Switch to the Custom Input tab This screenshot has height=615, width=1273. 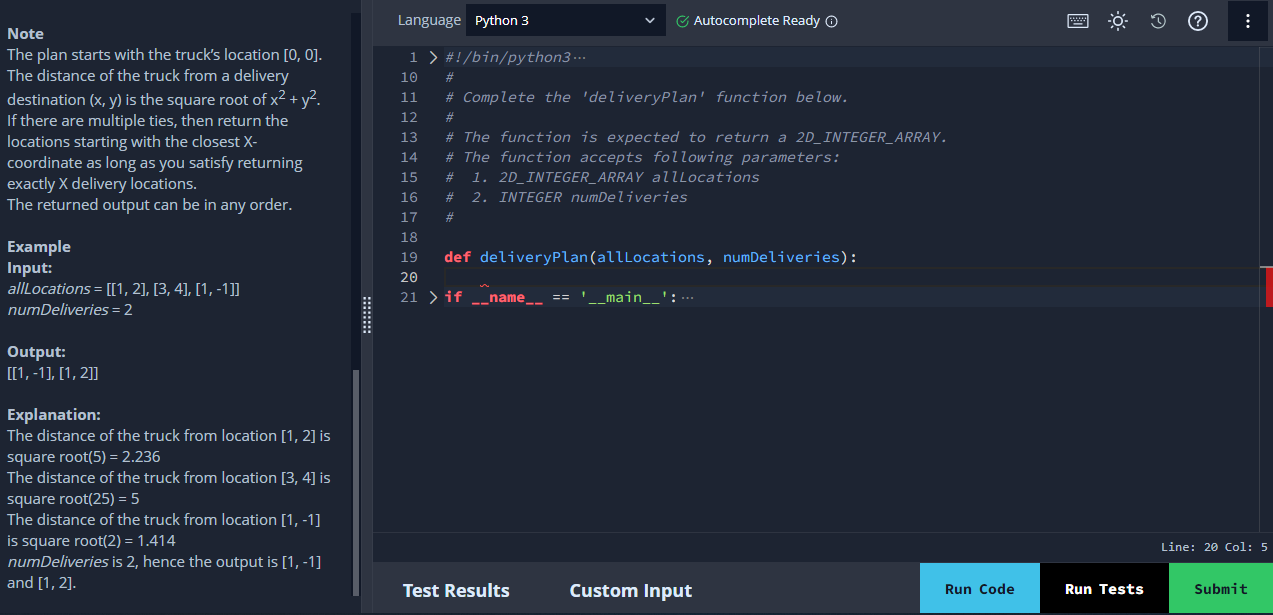pyautogui.click(x=630, y=590)
